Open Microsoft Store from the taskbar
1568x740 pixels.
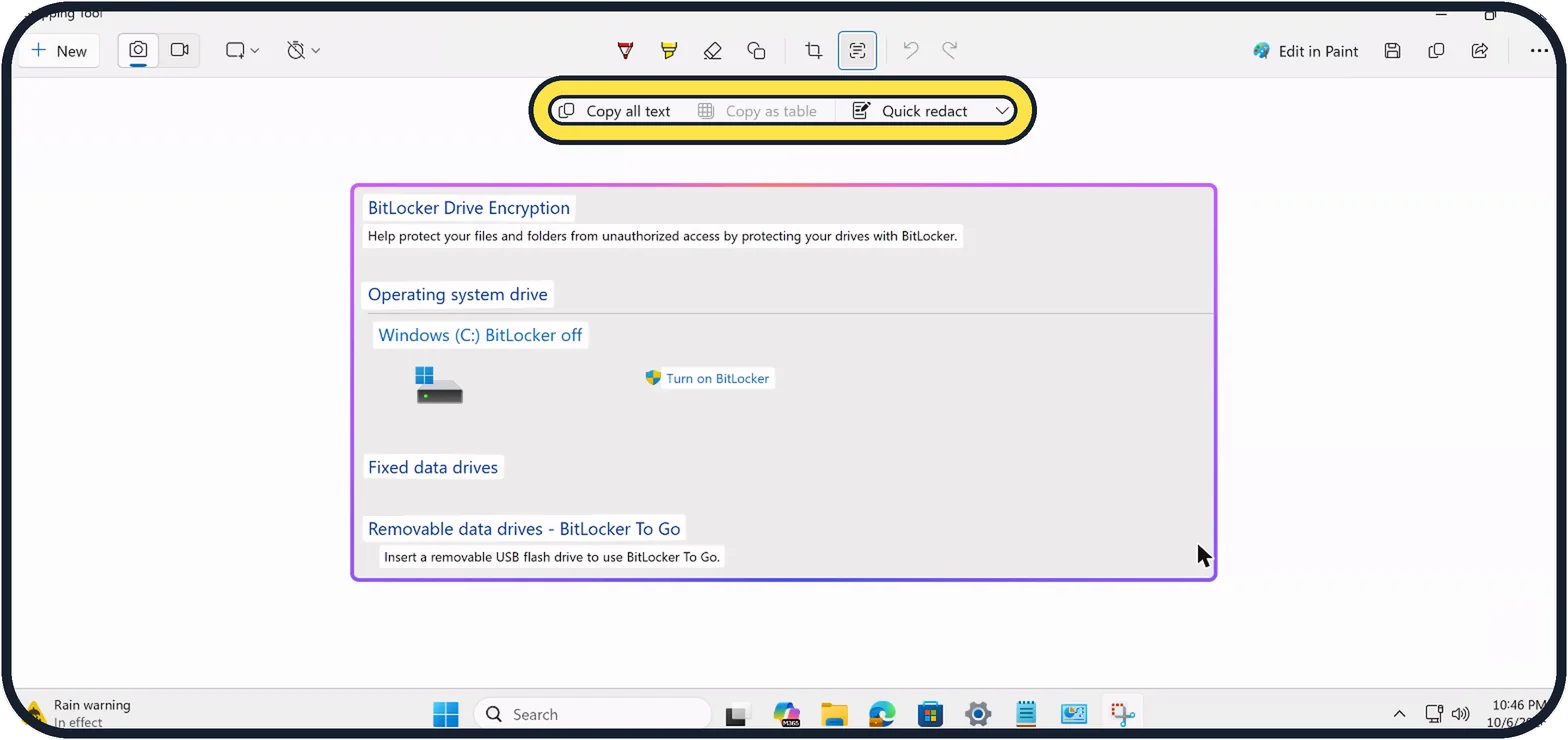point(930,714)
